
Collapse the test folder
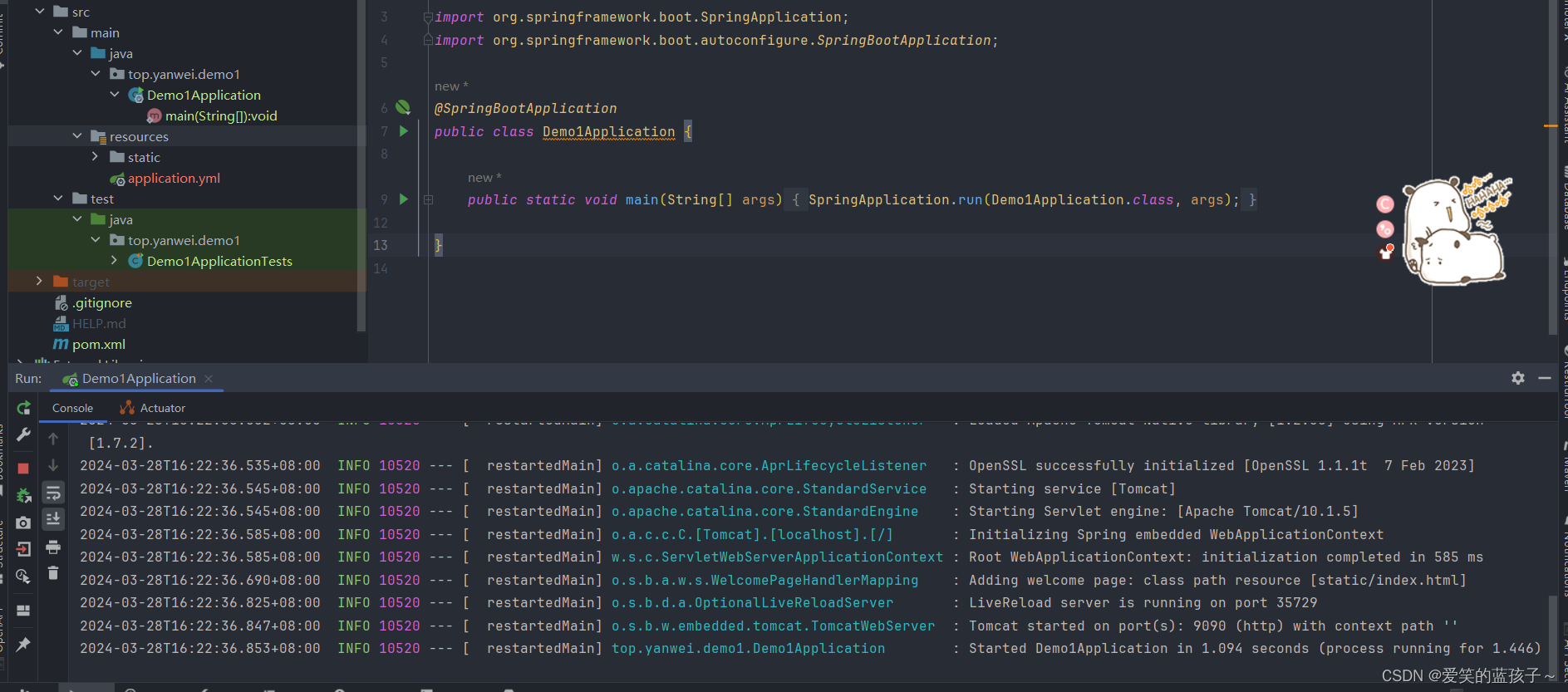click(58, 198)
